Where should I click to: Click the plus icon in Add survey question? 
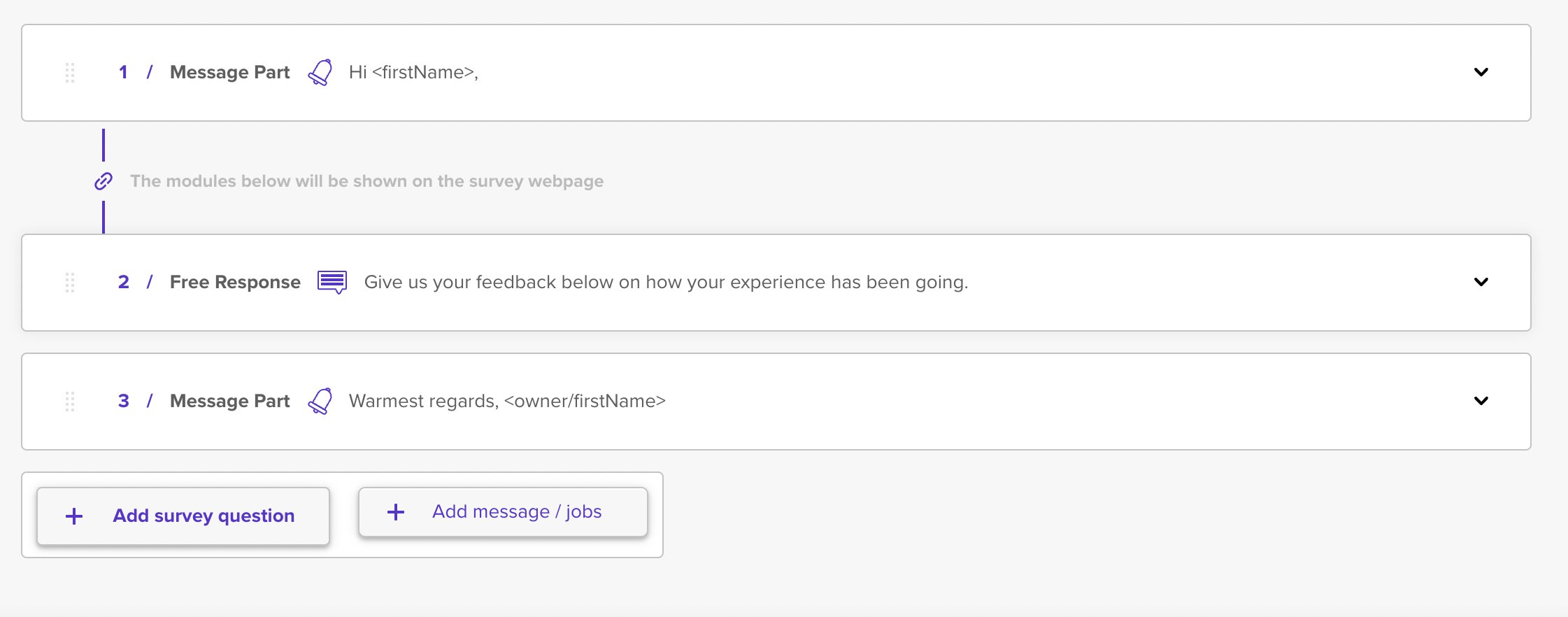(74, 516)
